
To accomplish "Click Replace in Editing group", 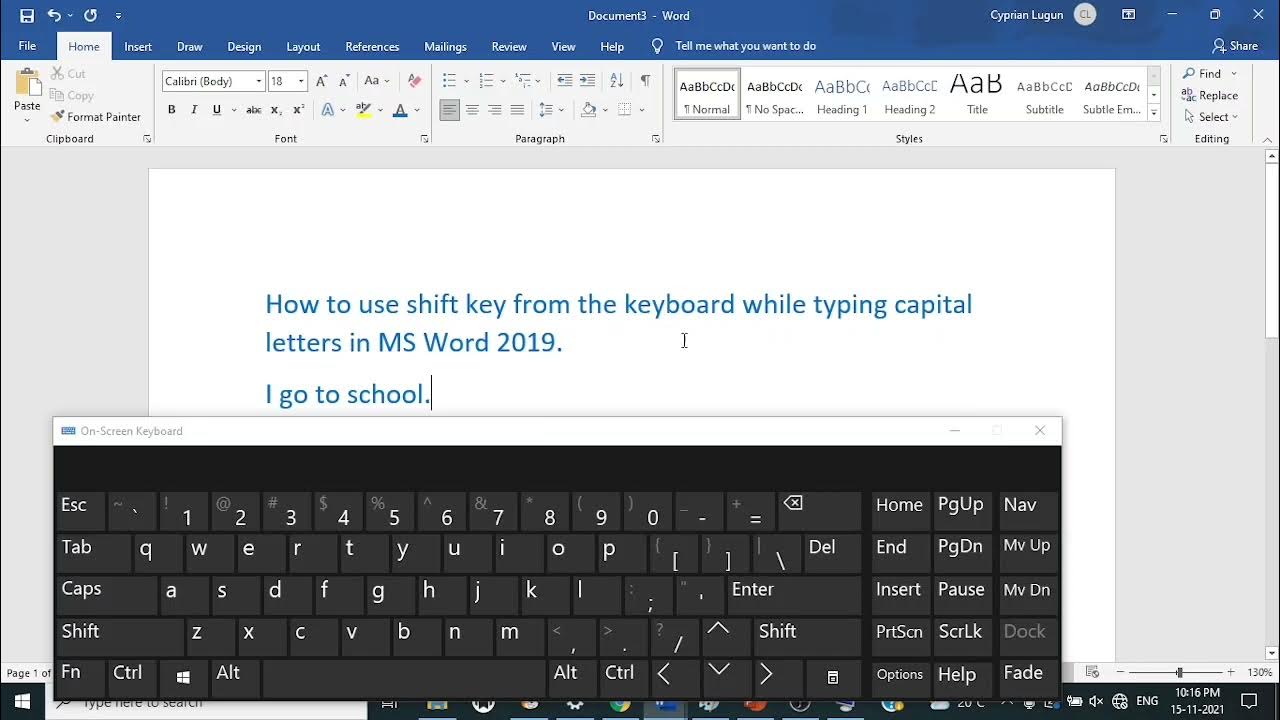I will 1210,95.
